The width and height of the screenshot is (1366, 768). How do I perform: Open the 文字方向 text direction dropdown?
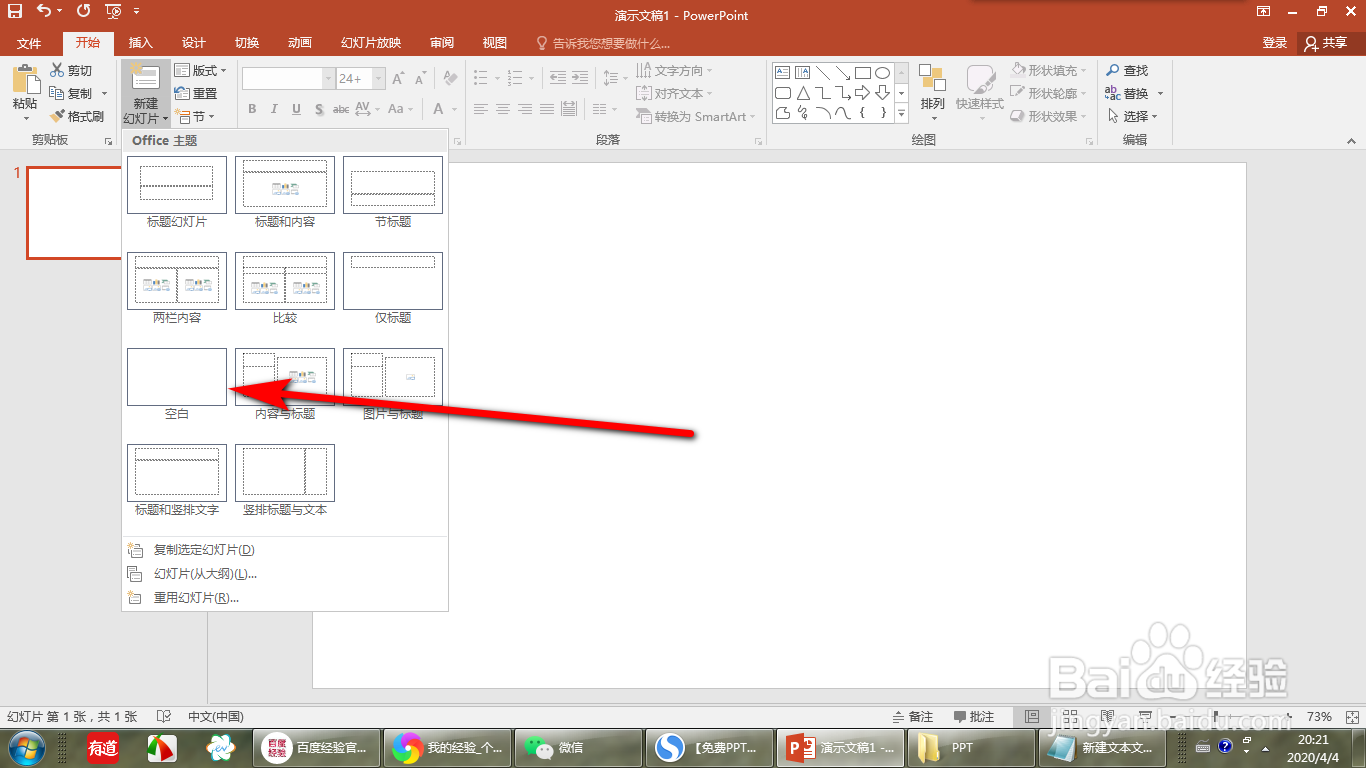coord(675,70)
